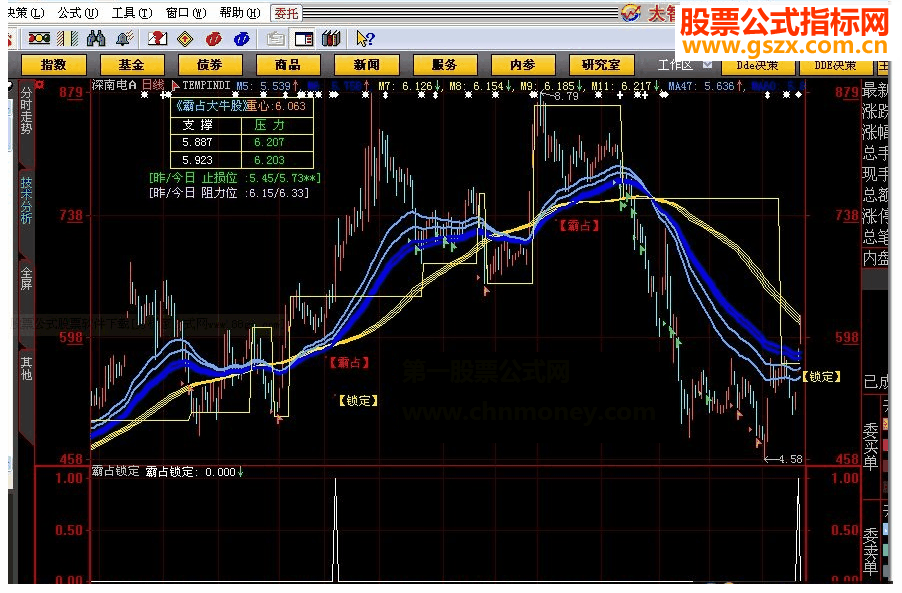This screenshot has width=902, height=593.
Task: Click the 服务 button
Action: click(445, 65)
